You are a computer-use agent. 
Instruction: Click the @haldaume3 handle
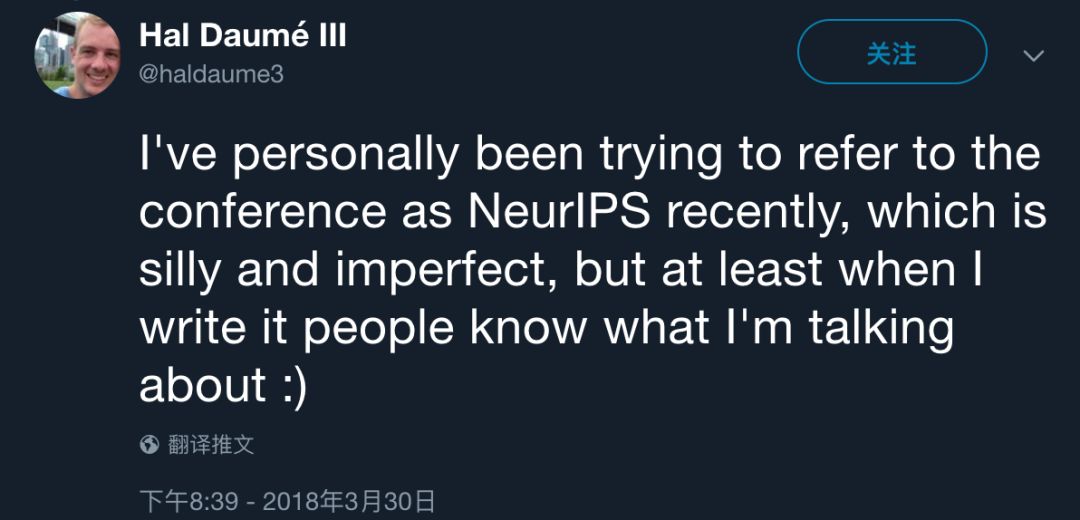coord(211,74)
